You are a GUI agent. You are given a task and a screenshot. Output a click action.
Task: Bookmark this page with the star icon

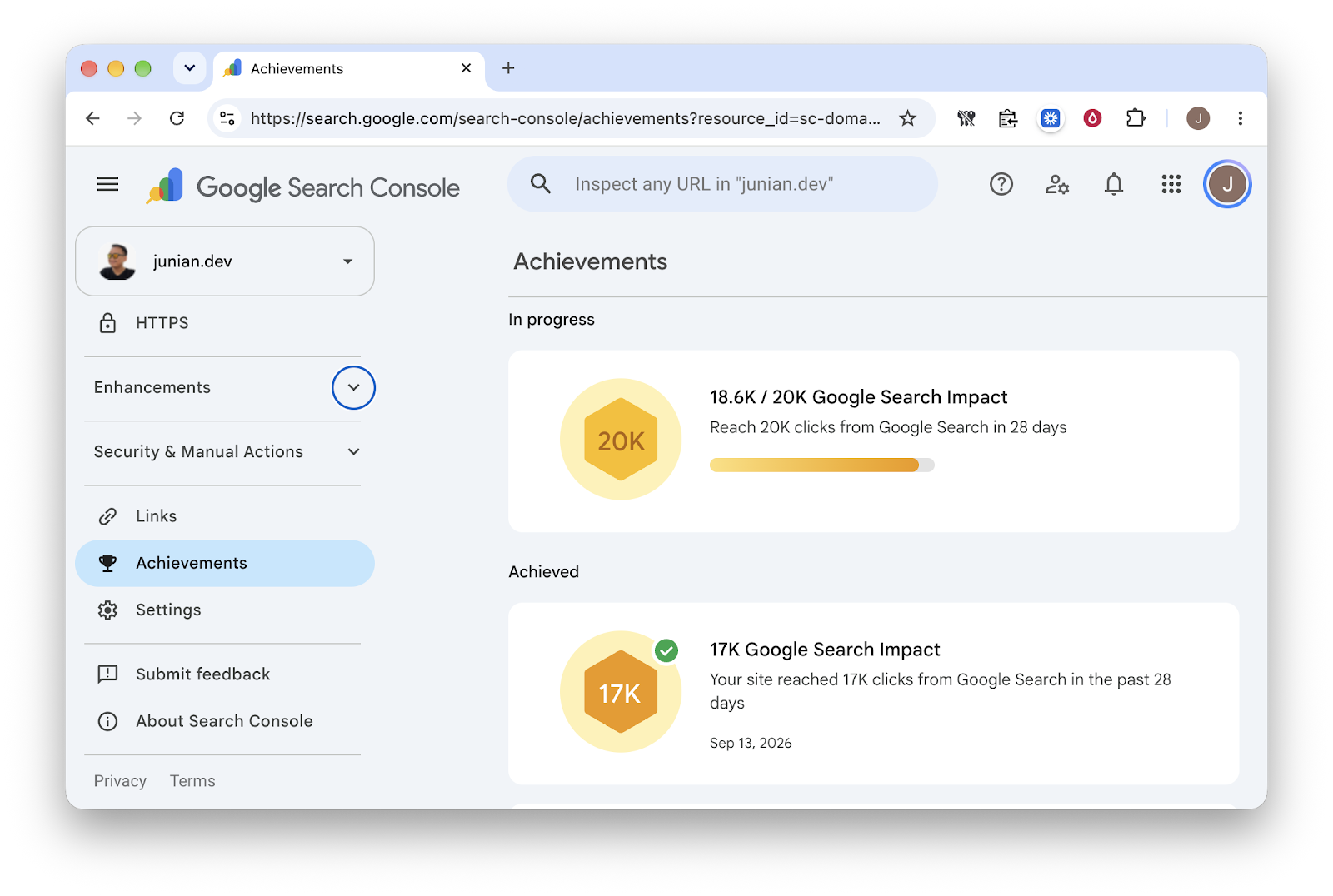pos(908,118)
